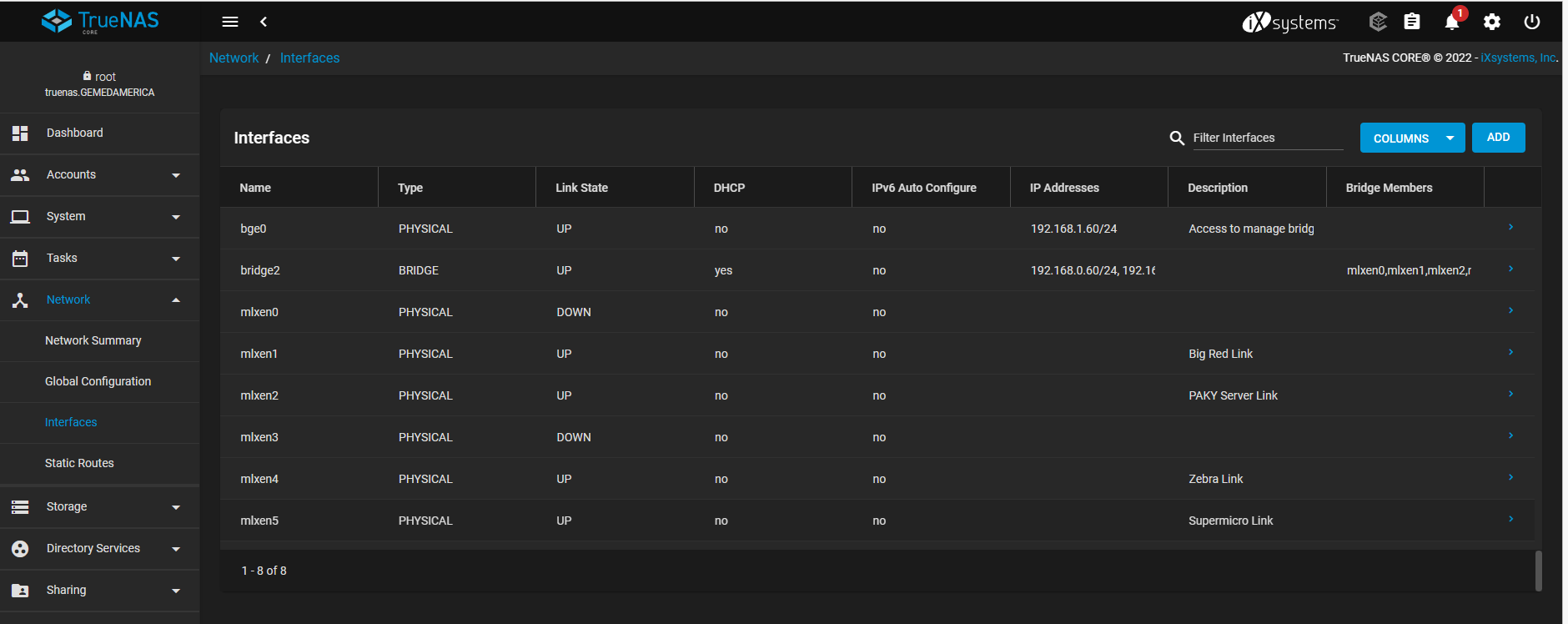Click the System laptop icon
This screenshot has height=624, width=1568.
[x=20, y=216]
